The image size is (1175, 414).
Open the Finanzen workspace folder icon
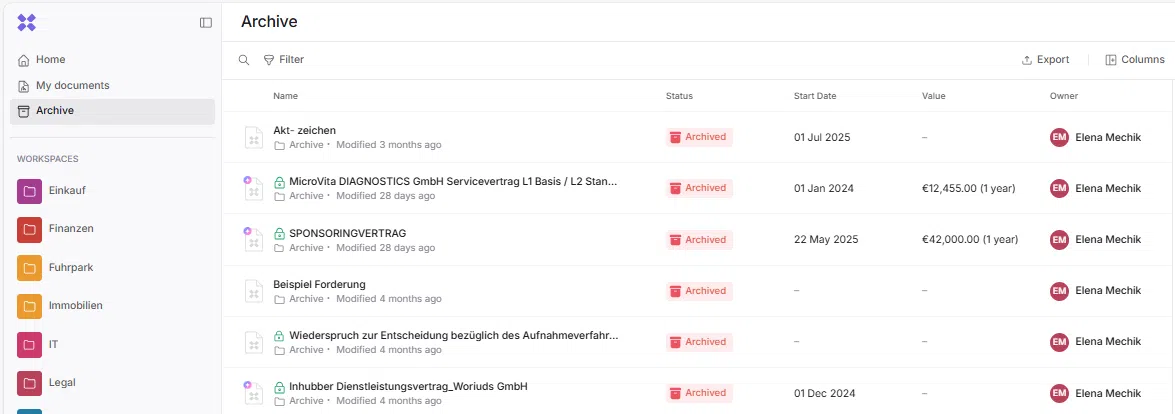(x=29, y=229)
